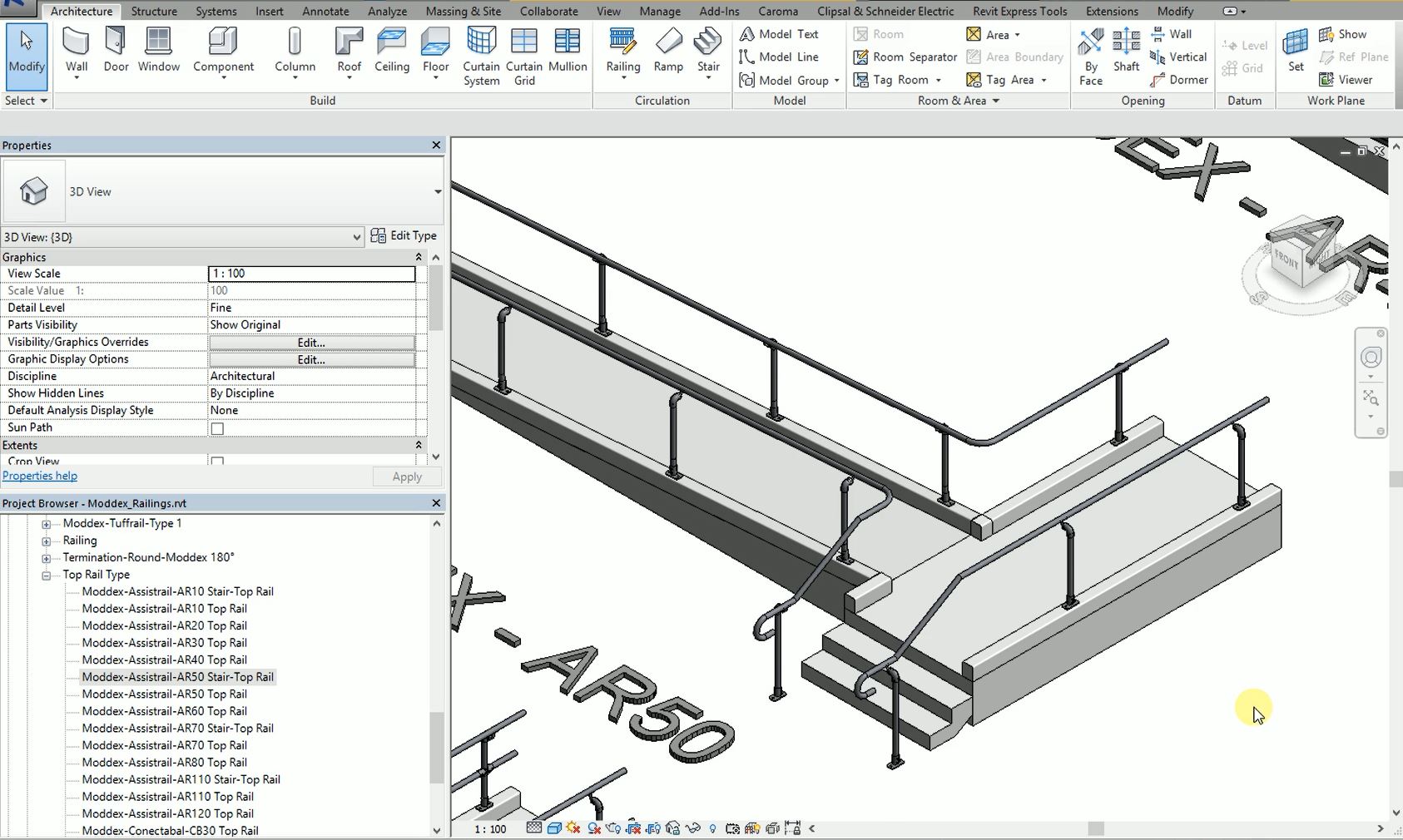The height and width of the screenshot is (840, 1403).
Task: Select the Window tool
Action: click(158, 50)
